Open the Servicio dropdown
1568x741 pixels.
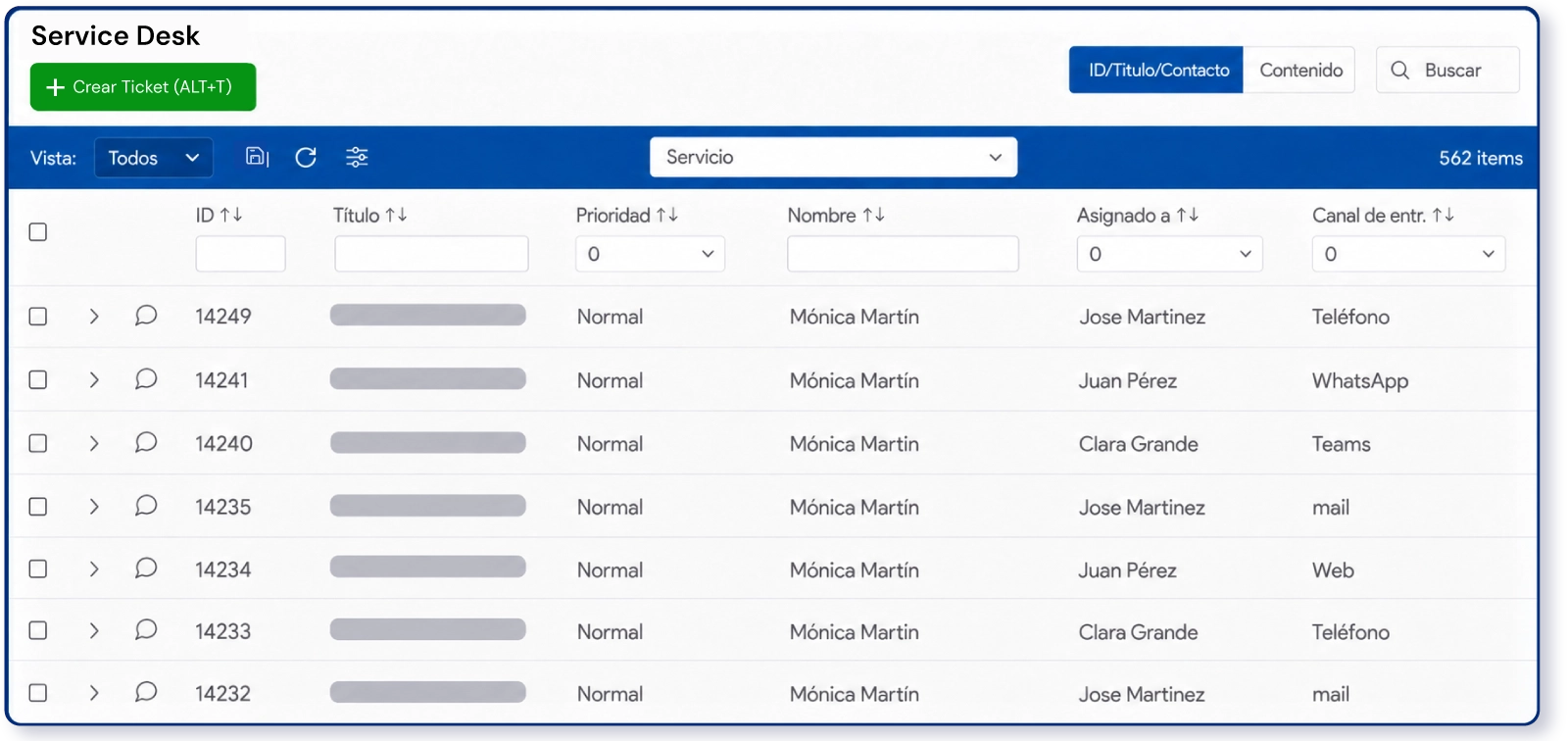click(x=833, y=157)
